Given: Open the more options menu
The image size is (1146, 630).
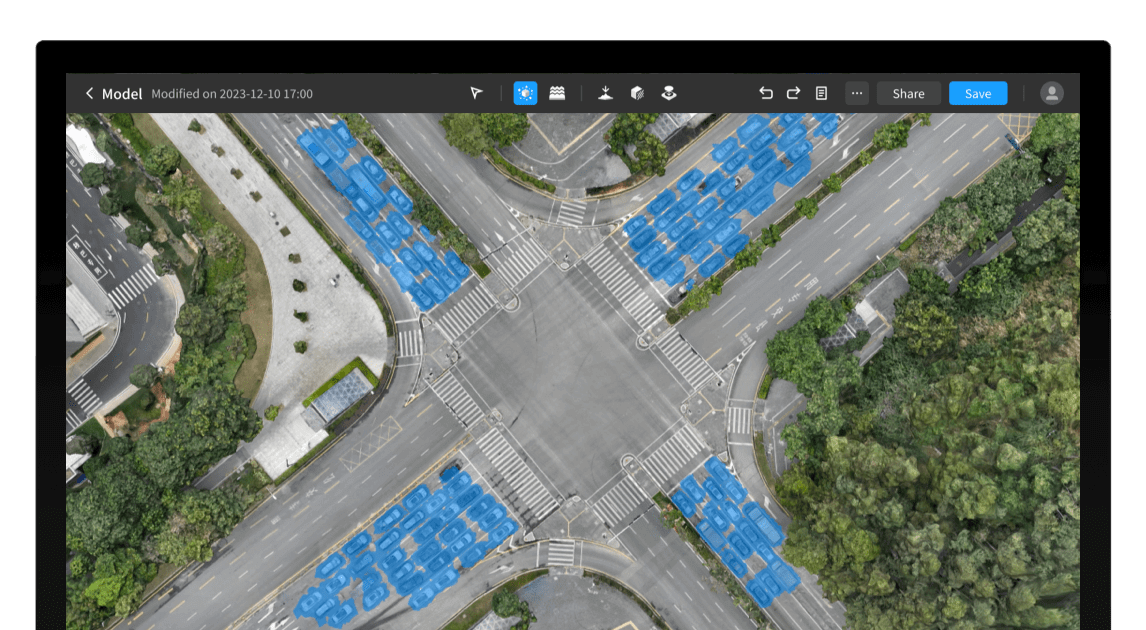Looking at the screenshot, I should point(856,93).
